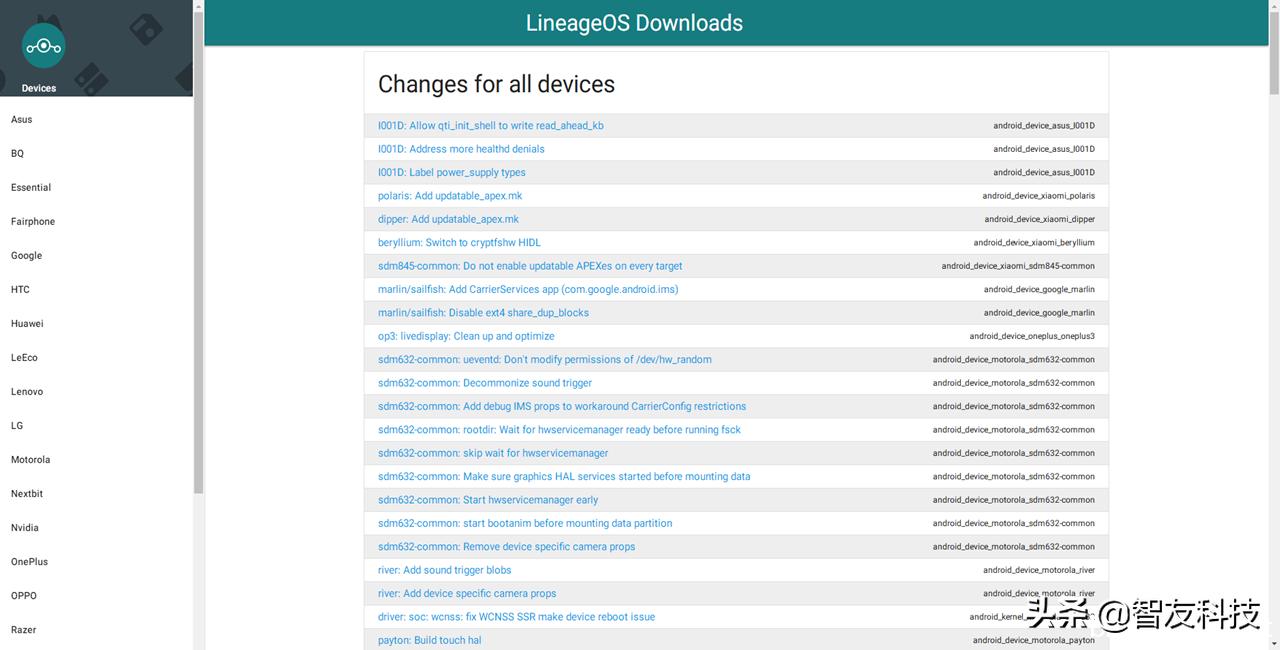Click 'beryllium: Switch to cryptfshw HIDL' link
Screen dimensions: 1280x650
[x=459, y=243]
